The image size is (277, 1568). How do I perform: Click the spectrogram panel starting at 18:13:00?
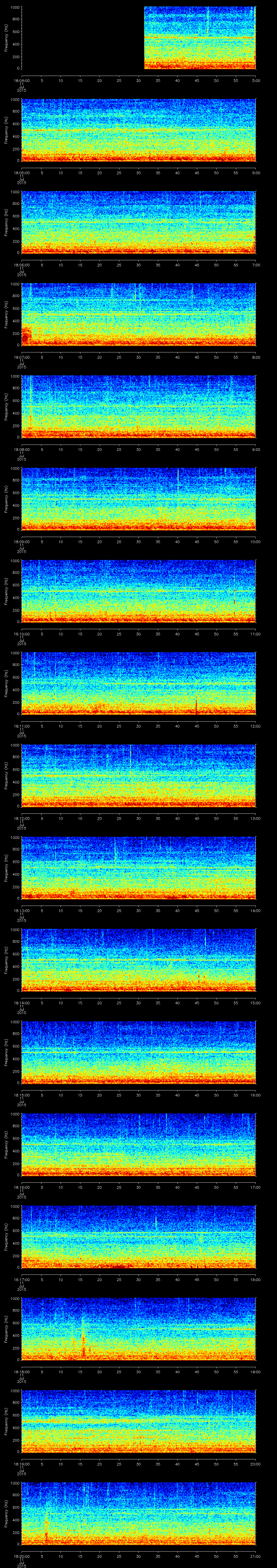[139, 868]
